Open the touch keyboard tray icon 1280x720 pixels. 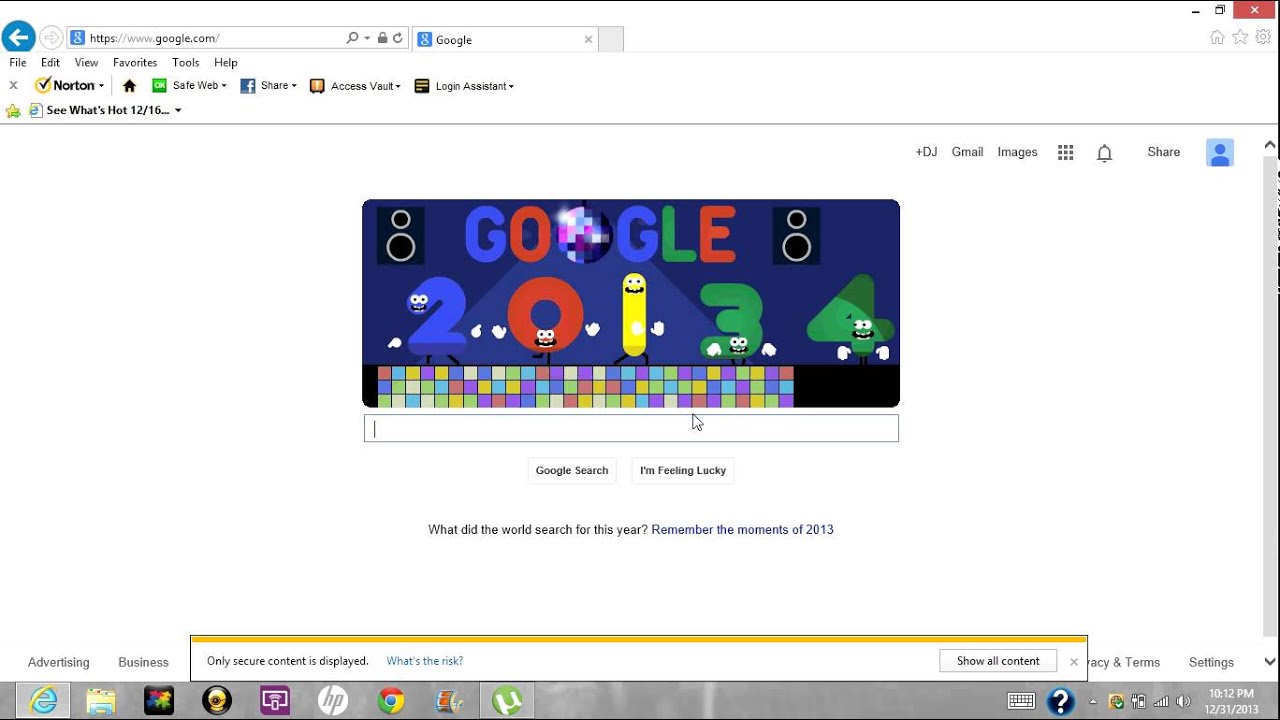click(x=1021, y=701)
